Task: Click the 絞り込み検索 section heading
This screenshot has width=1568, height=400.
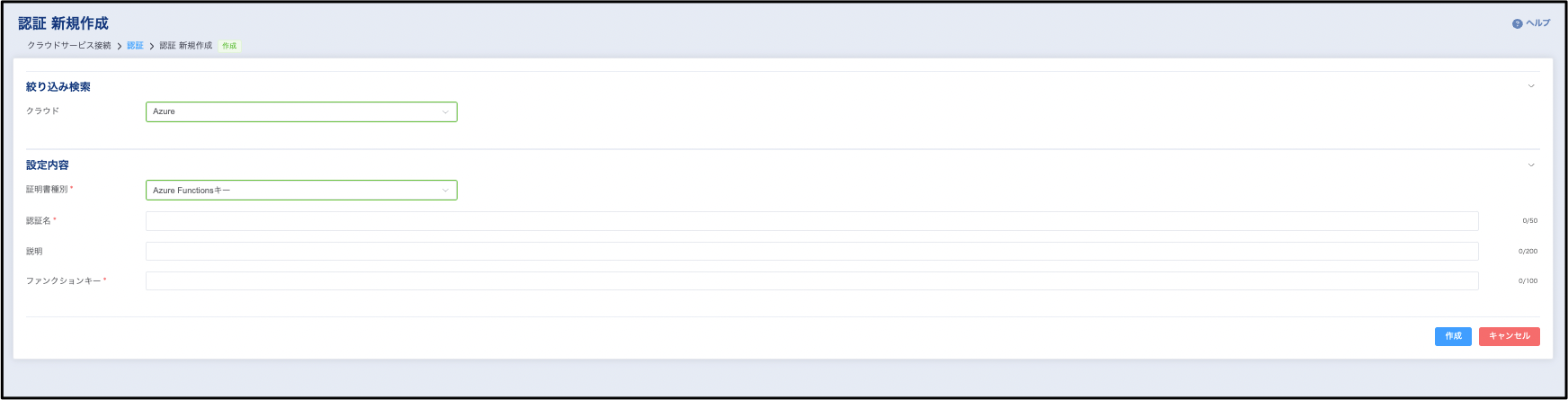Action: click(58, 87)
